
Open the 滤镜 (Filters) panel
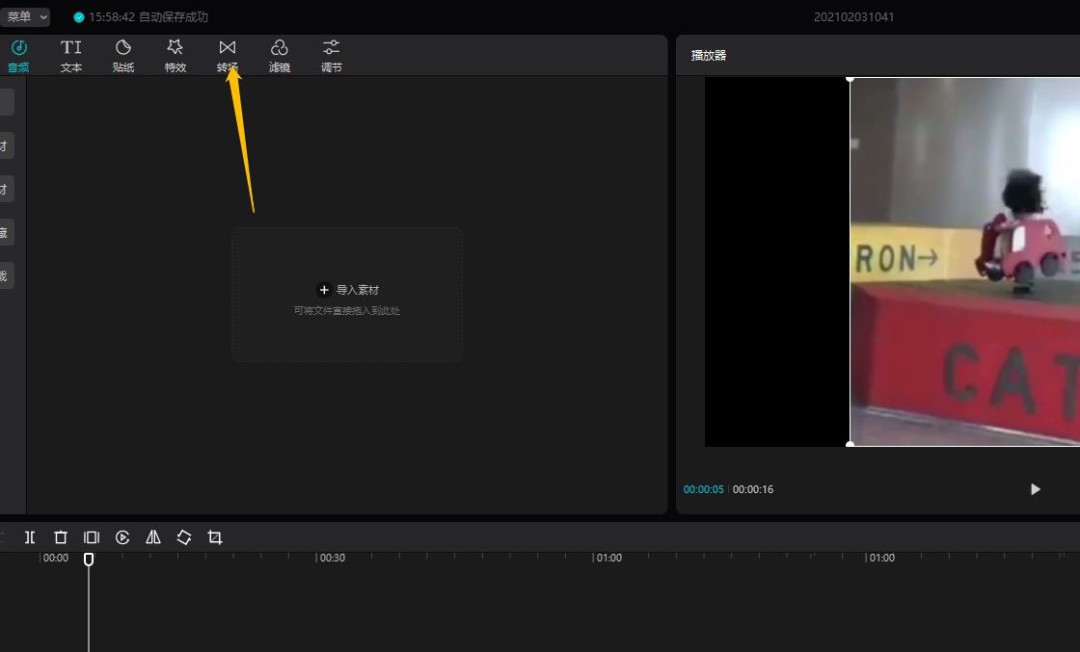tap(279, 55)
